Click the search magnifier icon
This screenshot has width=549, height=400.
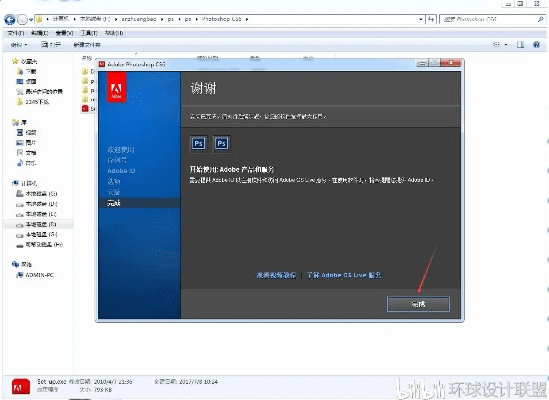coord(540,19)
